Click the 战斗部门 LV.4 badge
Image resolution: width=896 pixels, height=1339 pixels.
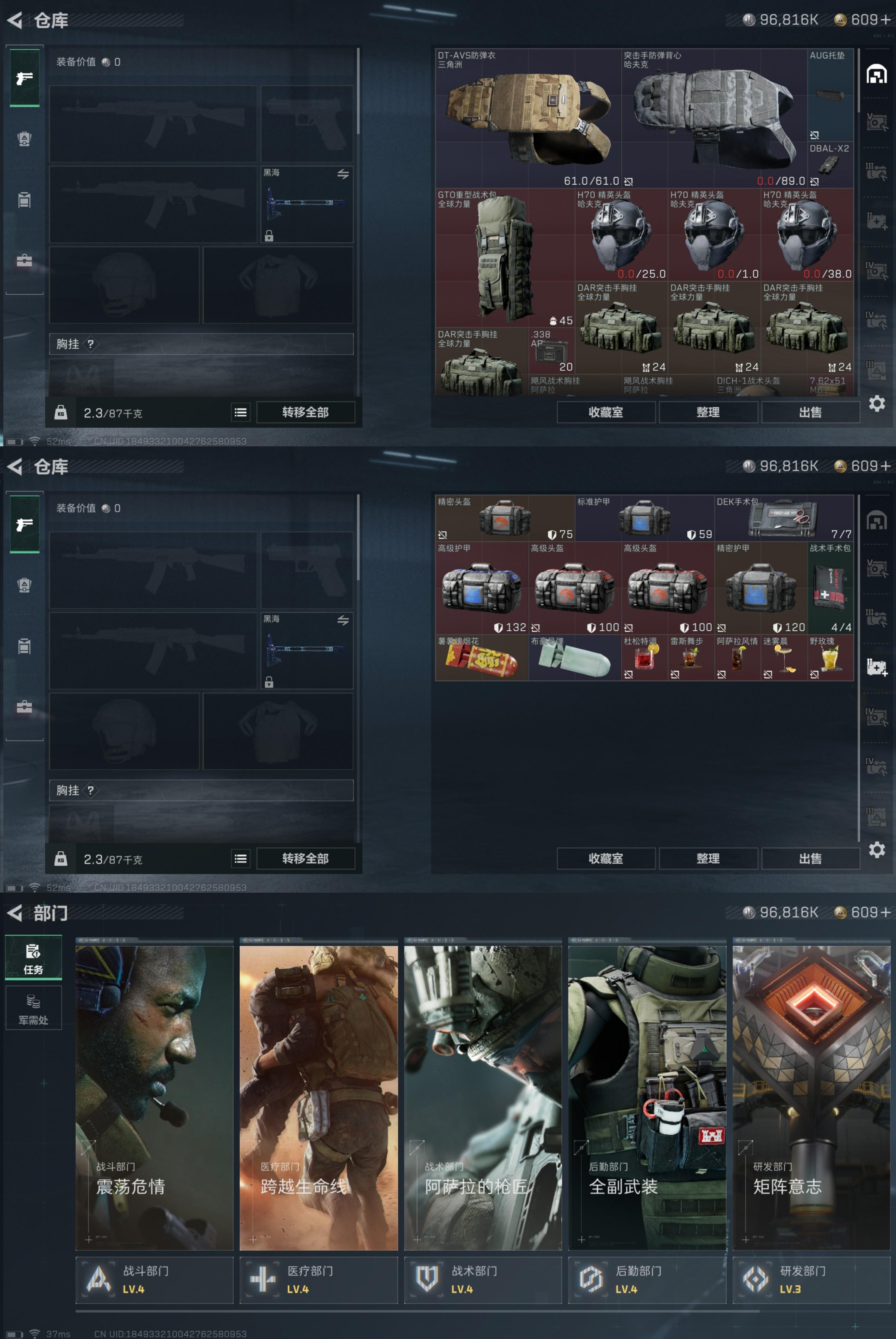[154, 1280]
